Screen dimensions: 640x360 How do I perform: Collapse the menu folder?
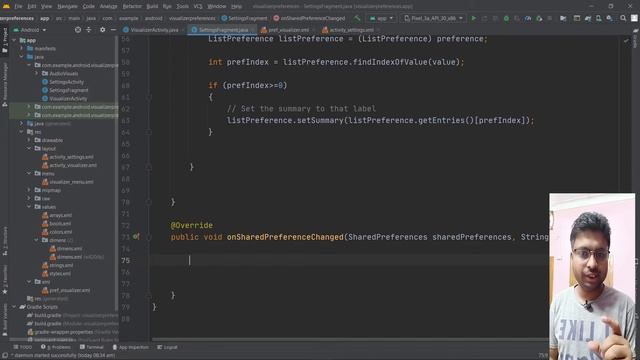(x=29, y=173)
